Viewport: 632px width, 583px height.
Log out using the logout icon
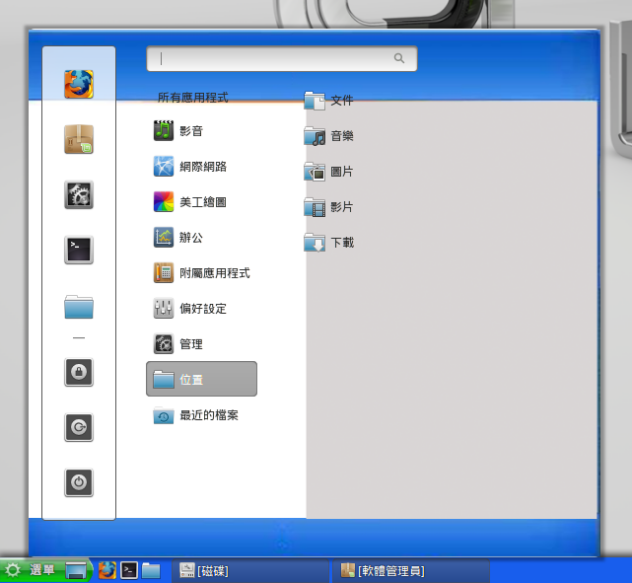(x=79, y=427)
